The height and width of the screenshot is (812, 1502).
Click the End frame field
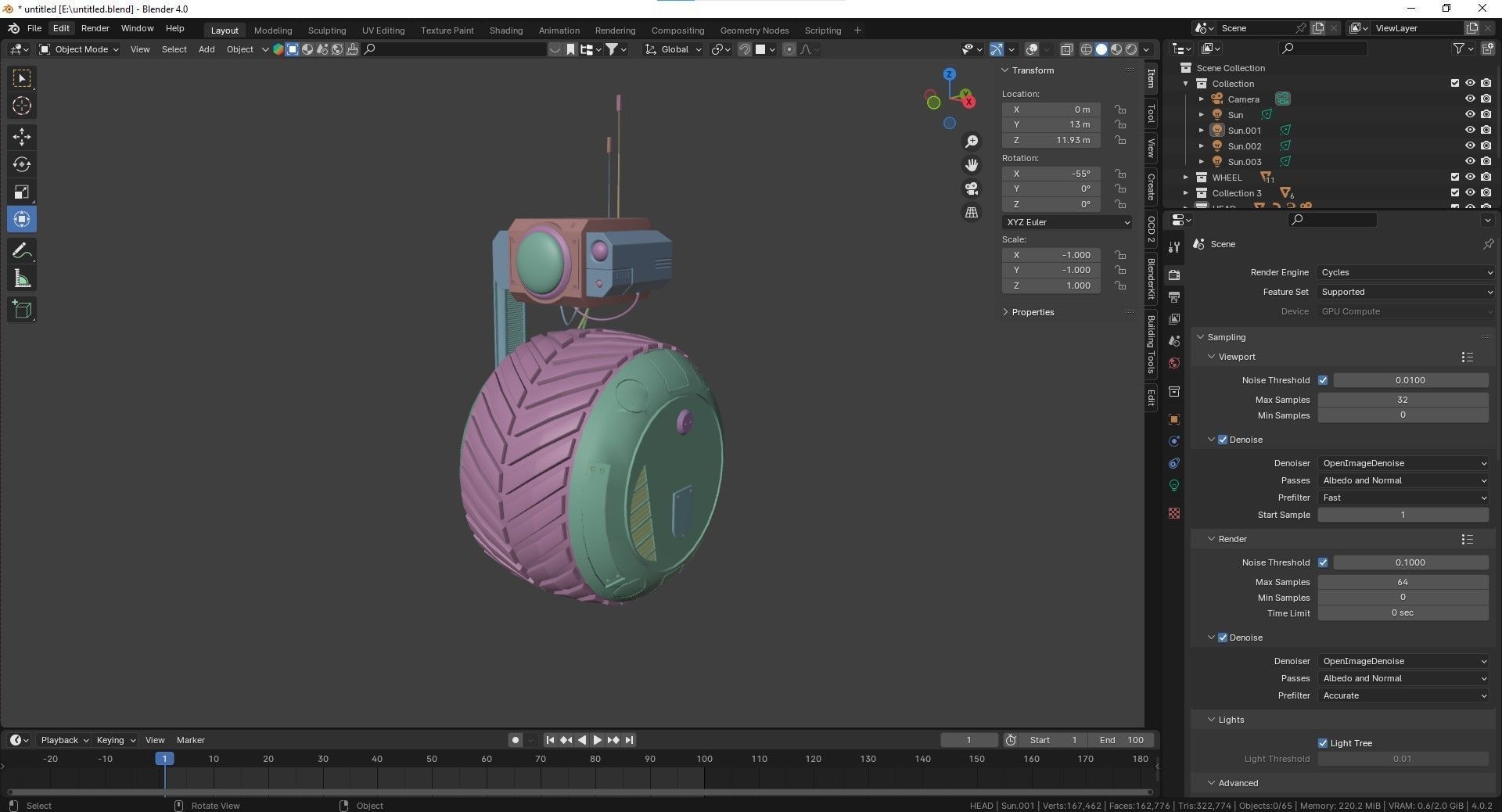1122,740
